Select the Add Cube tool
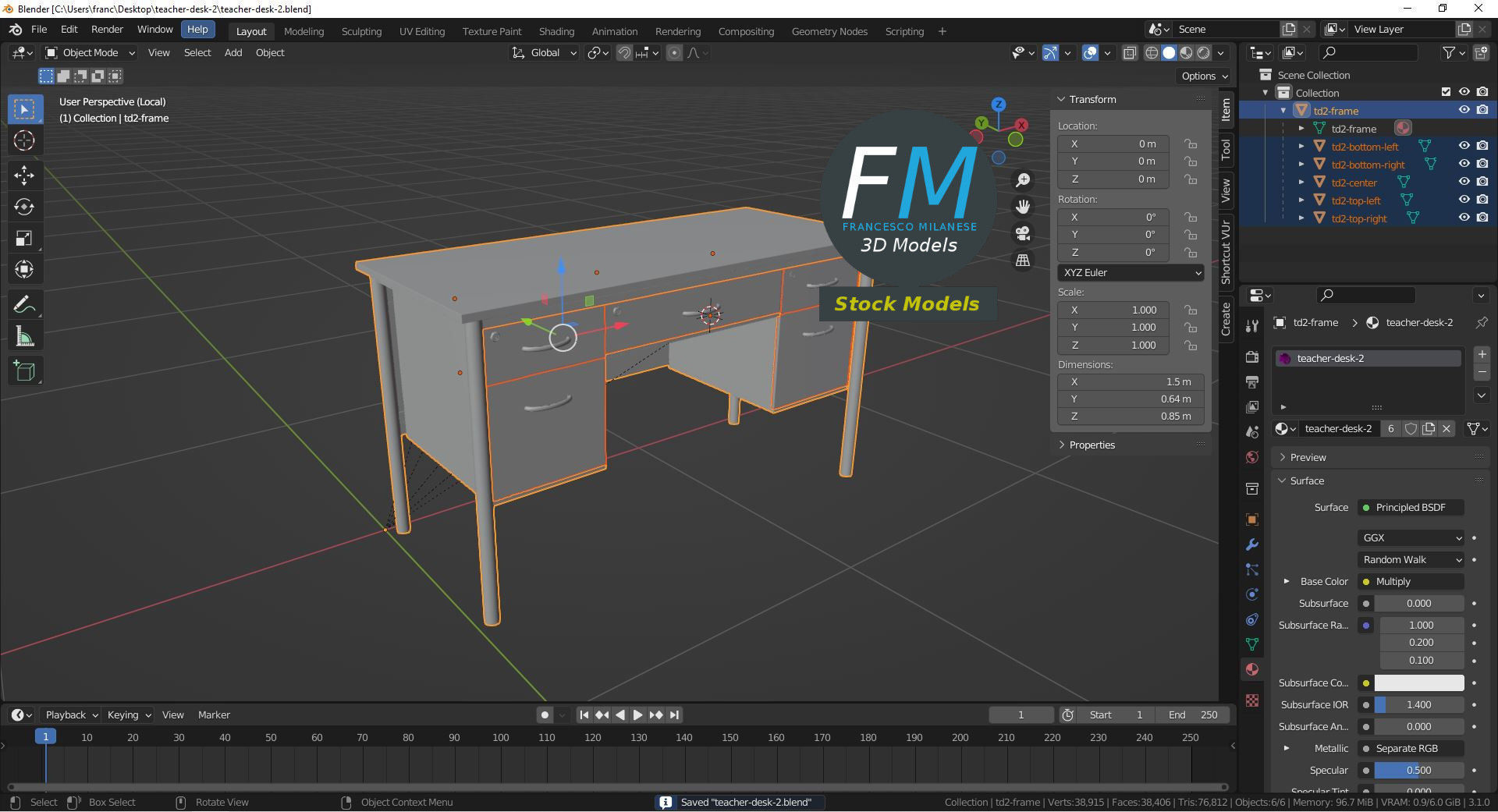1498x812 pixels. pyautogui.click(x=24, y=371)
